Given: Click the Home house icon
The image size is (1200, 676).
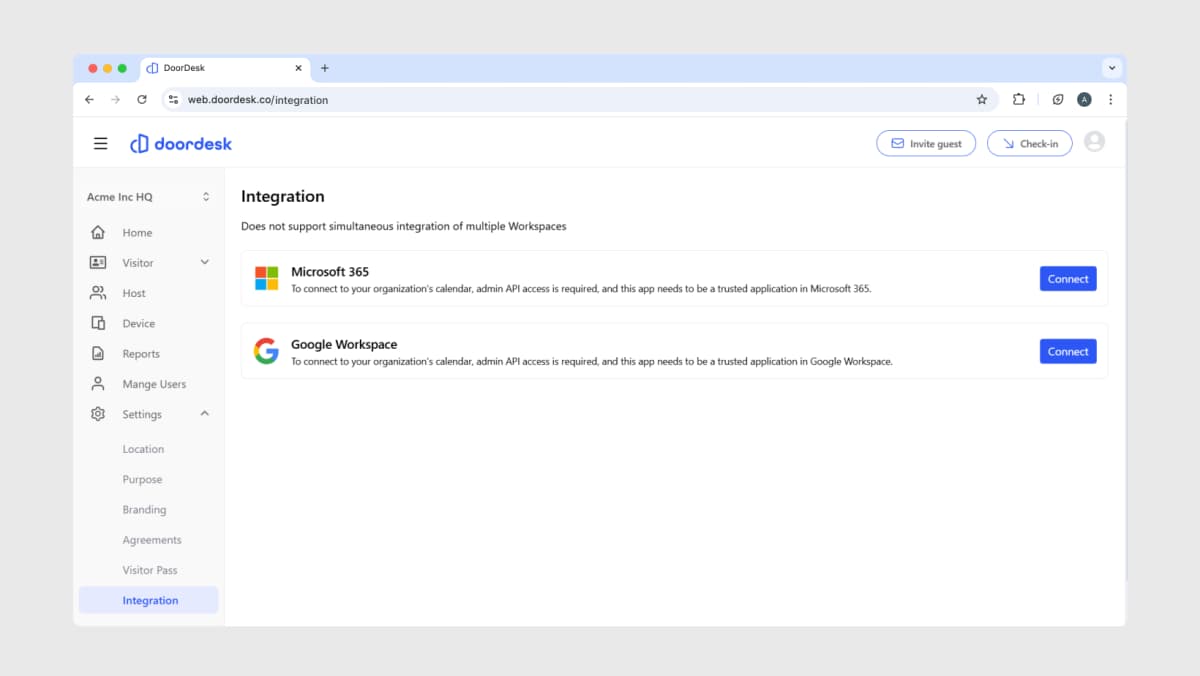Looking at the screenshot, I should (x=98, y=232).
